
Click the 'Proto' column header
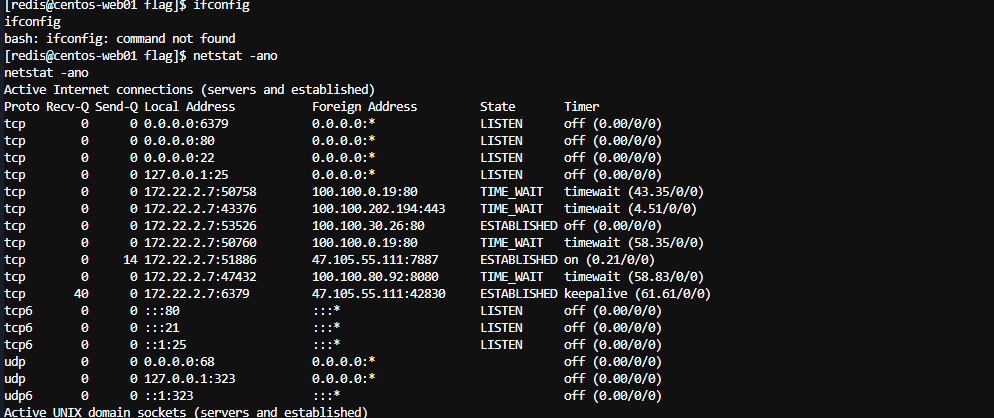(22, 107)
